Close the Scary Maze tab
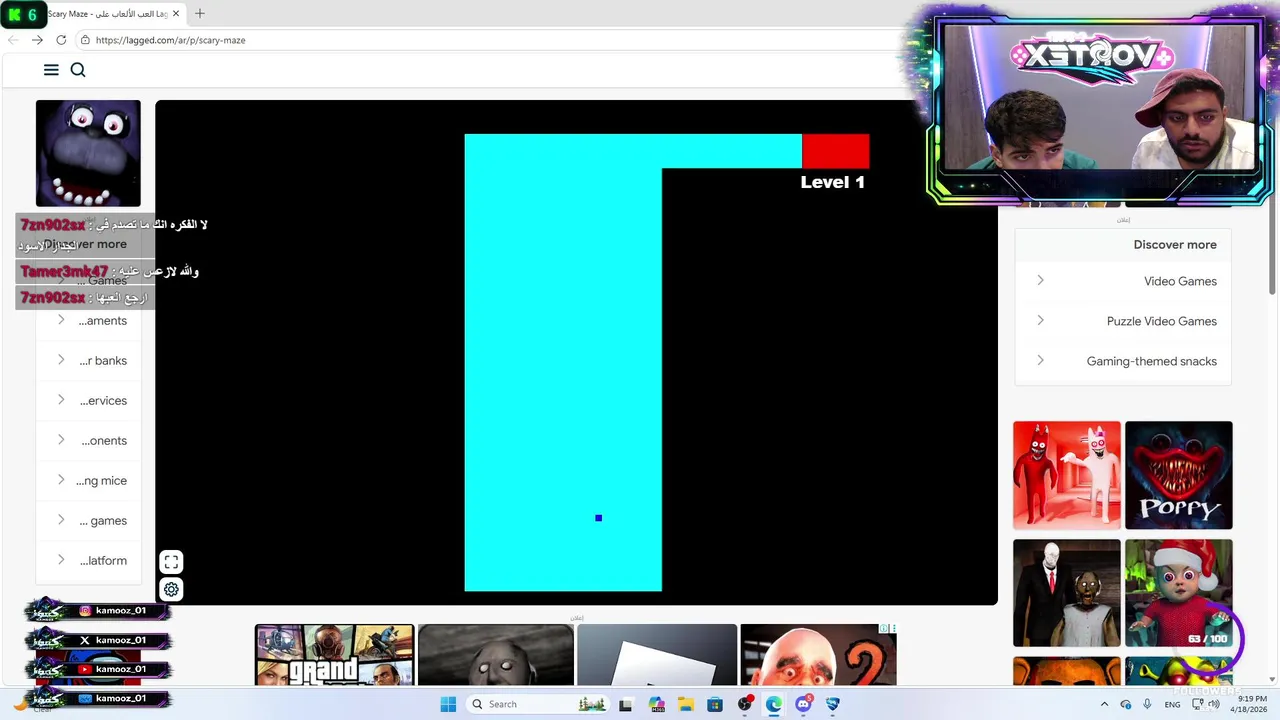The height and width of the screenshot is (720, 1280). [177, 14]
